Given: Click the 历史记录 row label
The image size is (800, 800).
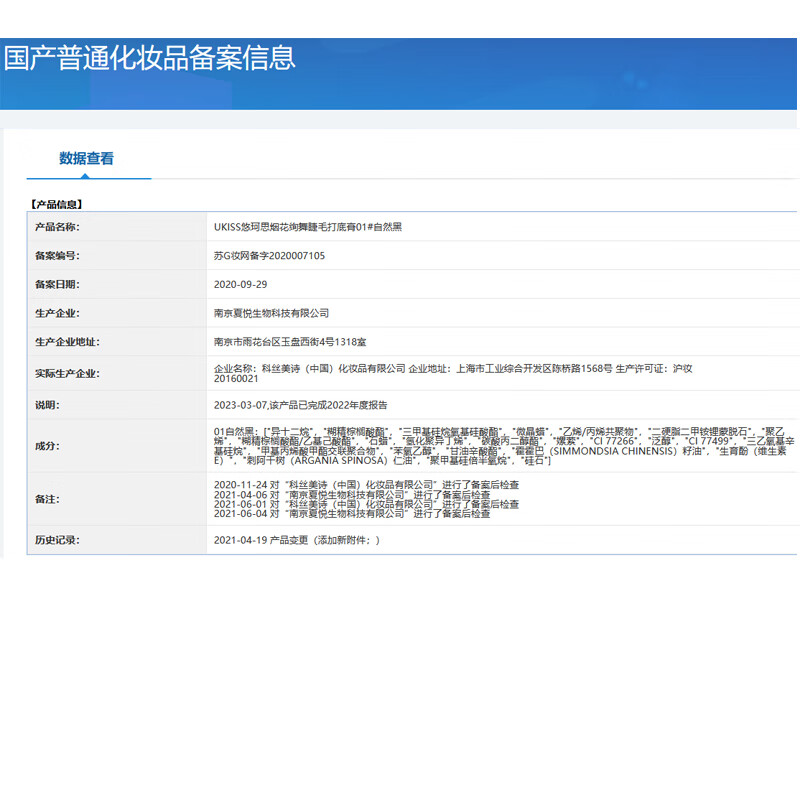Looking at the screenshot, I should [x=57, y=540].
